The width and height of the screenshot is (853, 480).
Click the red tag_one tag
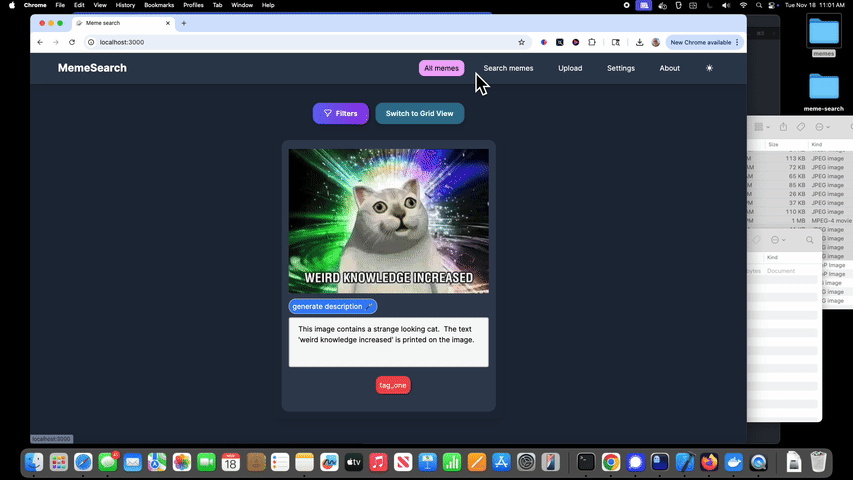392,385
